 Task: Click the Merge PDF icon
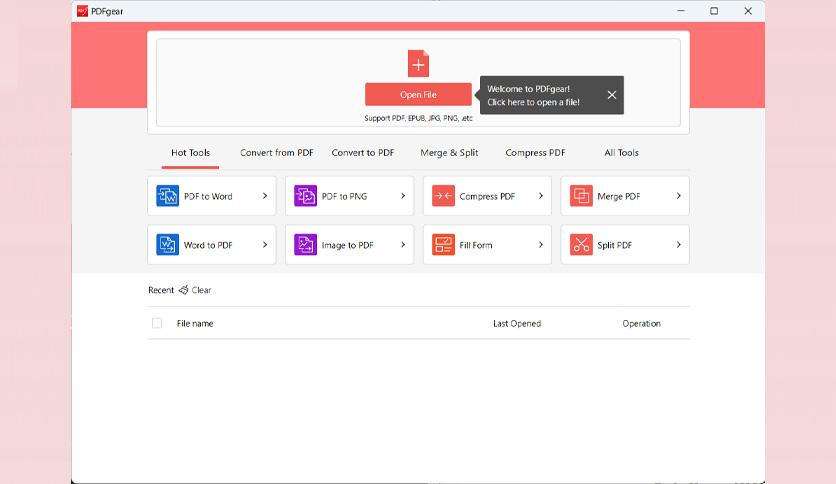click(581, 196)
